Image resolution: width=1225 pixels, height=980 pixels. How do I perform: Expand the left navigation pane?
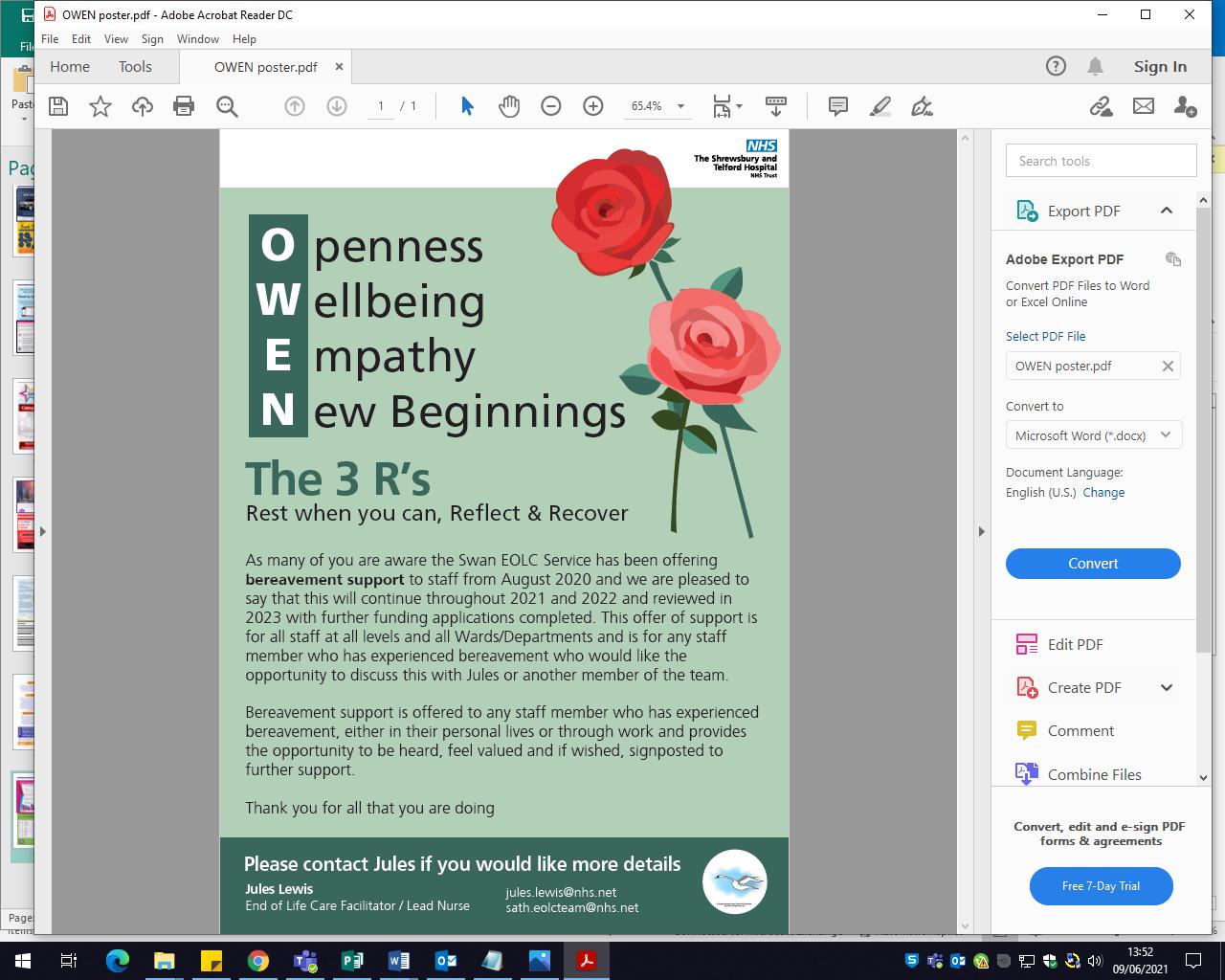[43, 531]
